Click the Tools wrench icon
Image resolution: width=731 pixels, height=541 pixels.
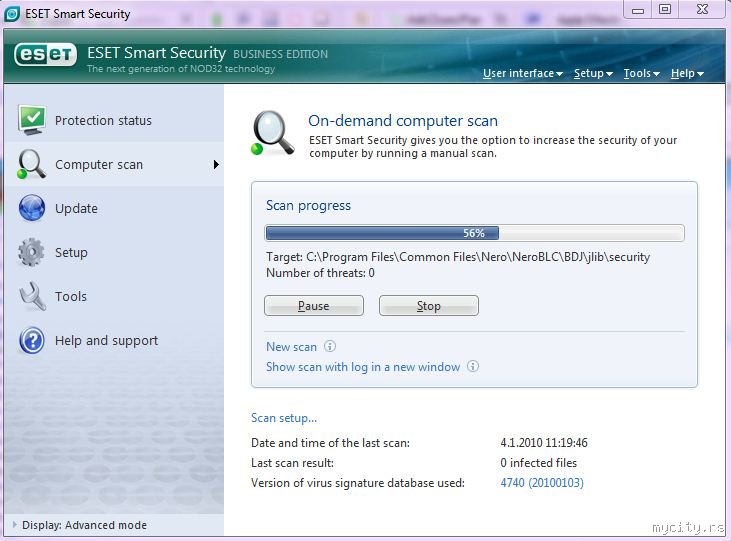(33, 296)
